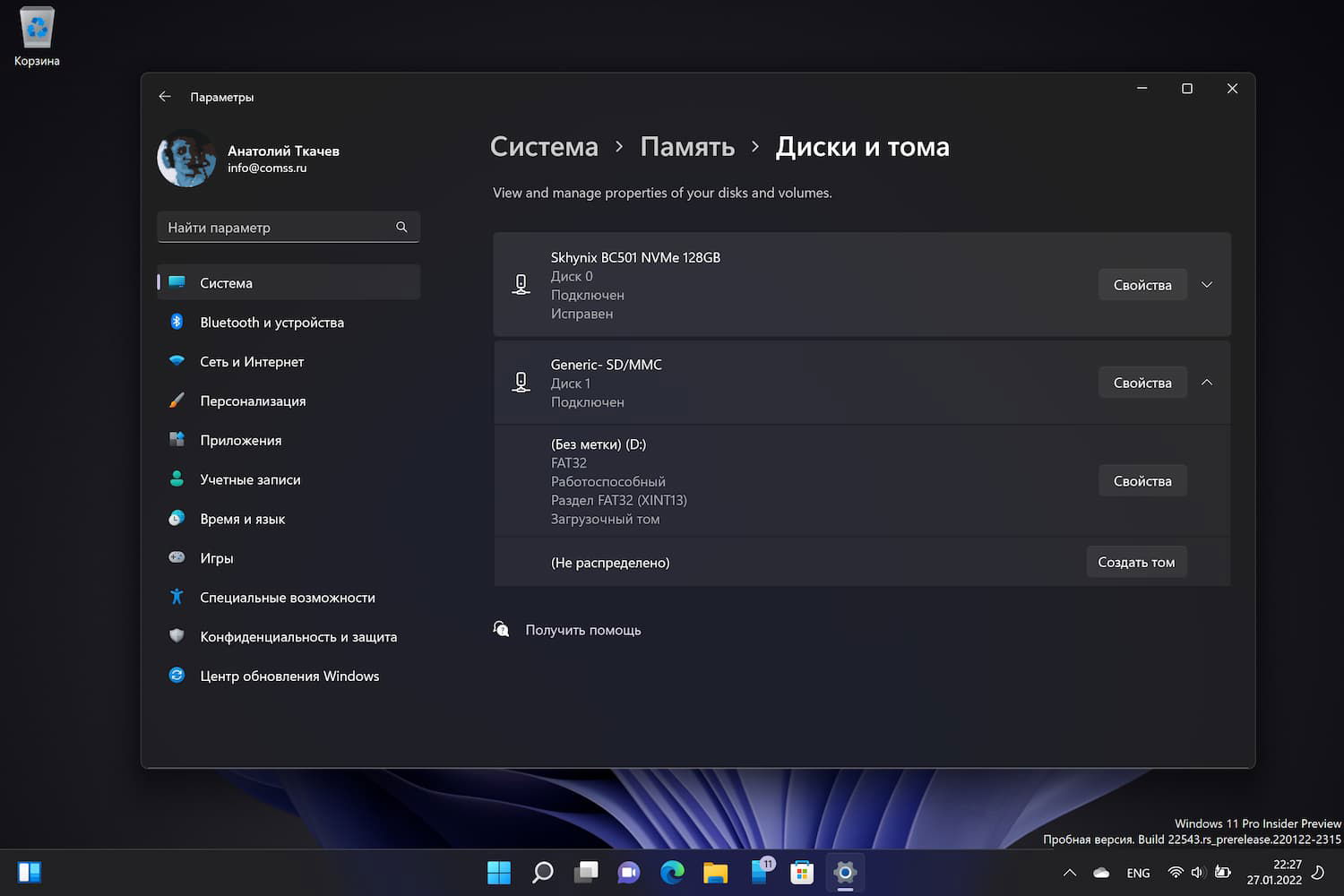The height and width of the screenshot is (896, 1344).
Task: Click the Skhynix BC501 NVMe 128GB title
Action: point(635,257)
